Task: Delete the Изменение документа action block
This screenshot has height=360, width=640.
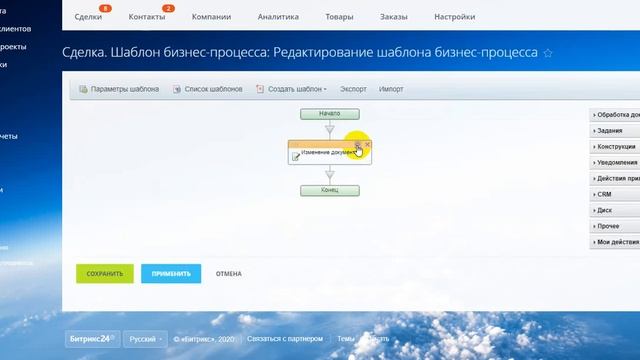Action: pos(367,144)
